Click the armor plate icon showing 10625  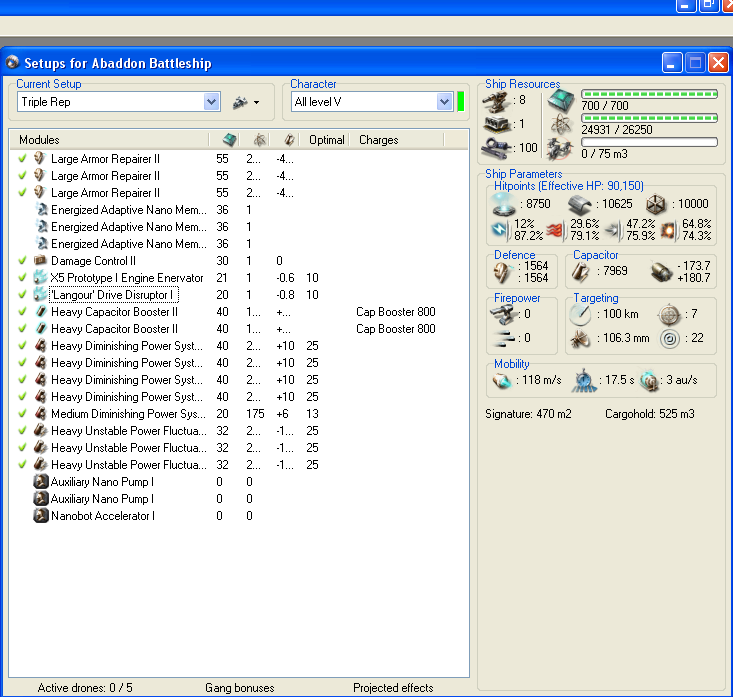581,204
